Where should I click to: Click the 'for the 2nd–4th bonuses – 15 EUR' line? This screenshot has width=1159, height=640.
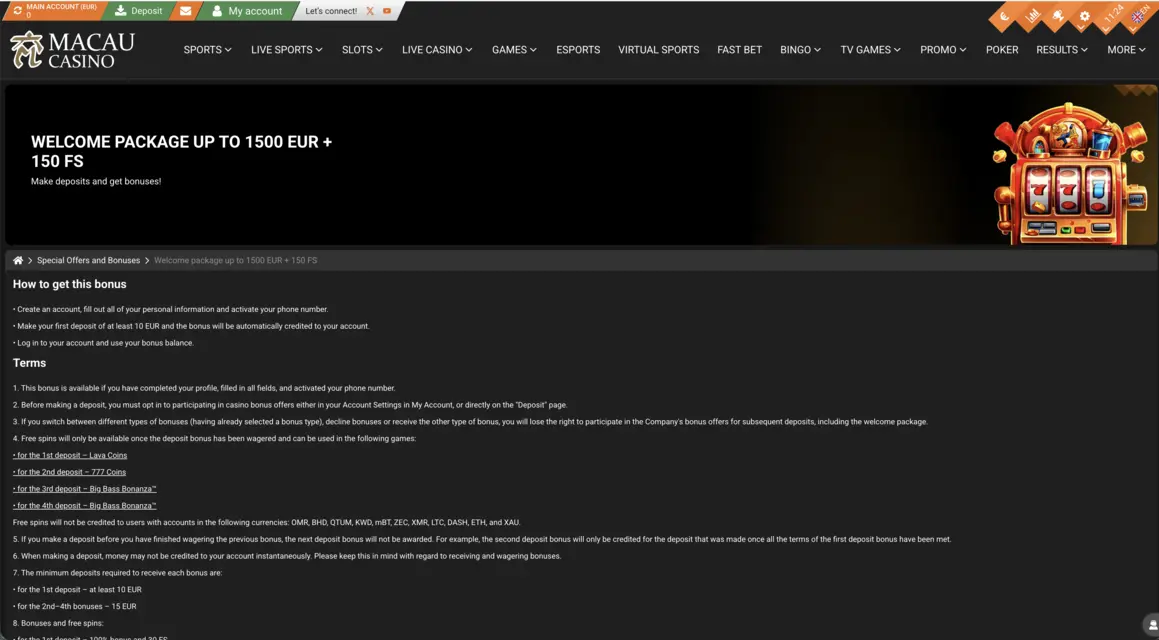click(x=75, y=606)
